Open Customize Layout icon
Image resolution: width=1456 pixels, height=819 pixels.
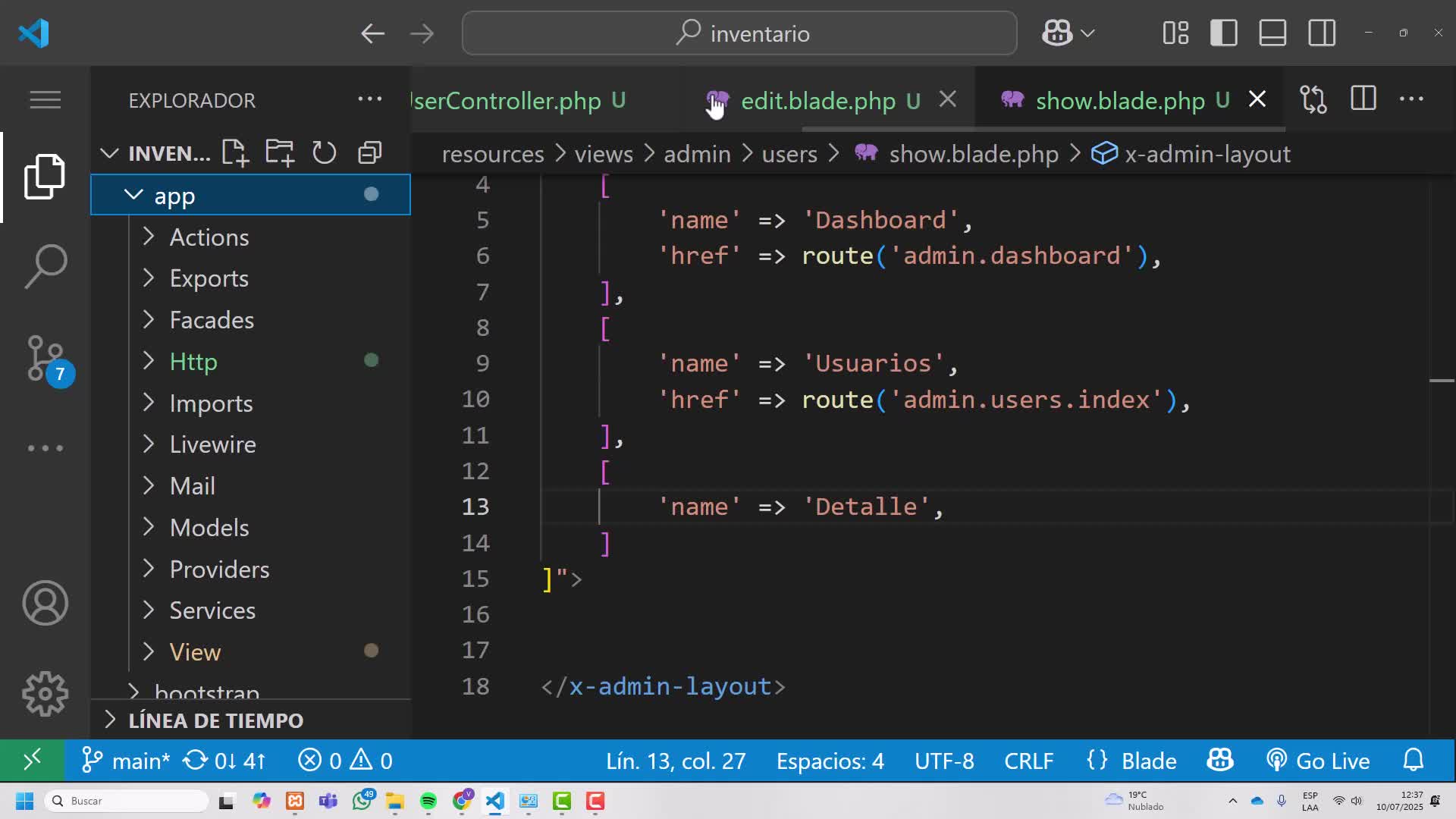point(1175,33)
